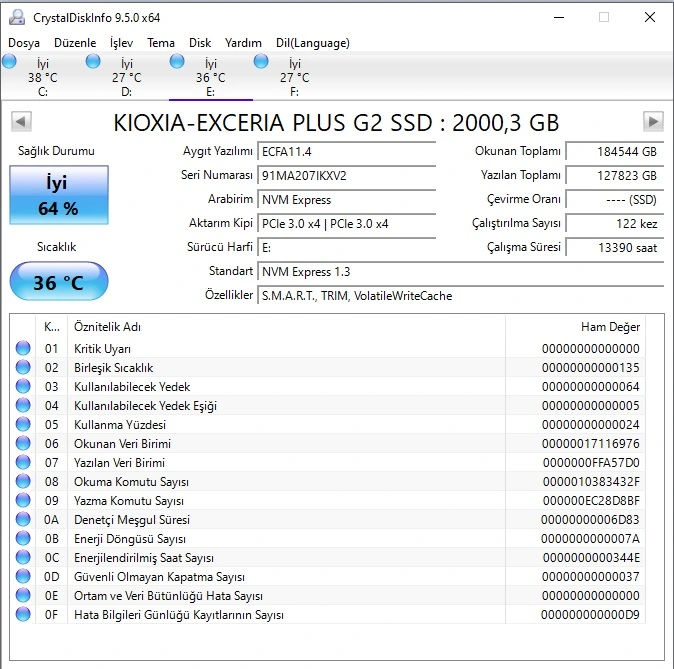
Task: Open the Düzenle menu
Action: tap(75, 43)
